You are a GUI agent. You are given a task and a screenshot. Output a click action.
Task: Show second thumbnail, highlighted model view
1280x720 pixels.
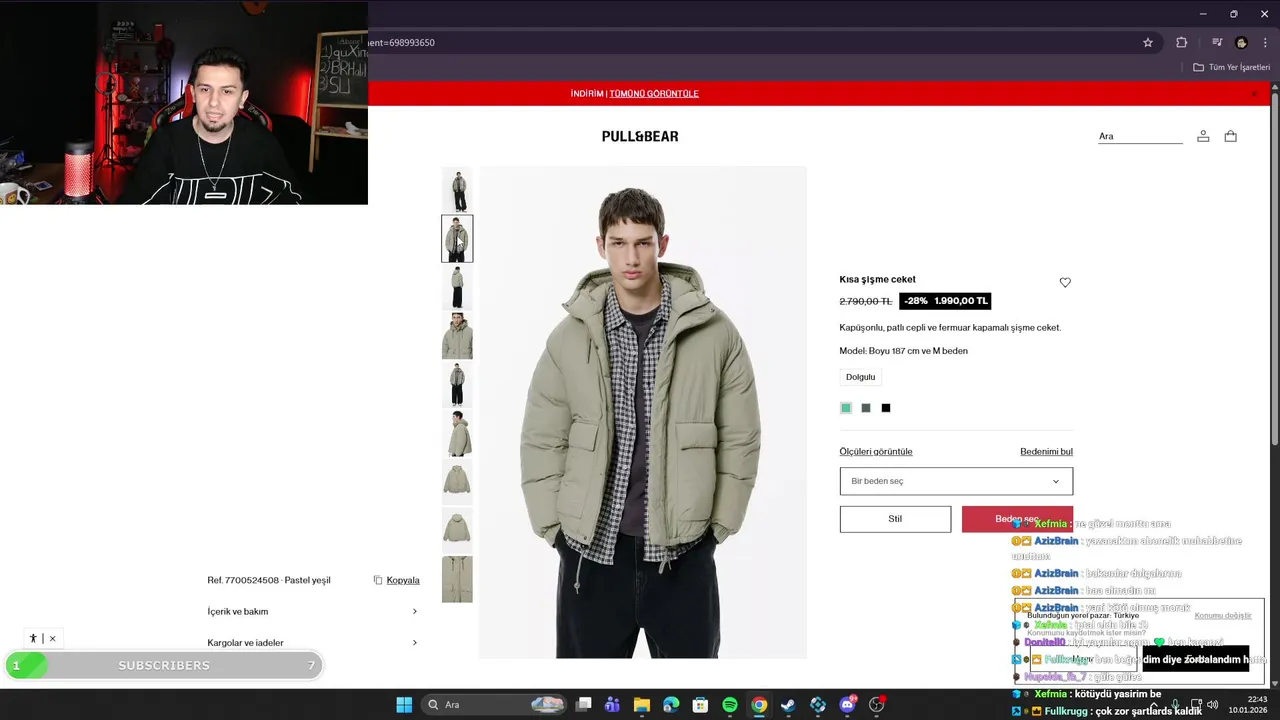pos(457,239)
